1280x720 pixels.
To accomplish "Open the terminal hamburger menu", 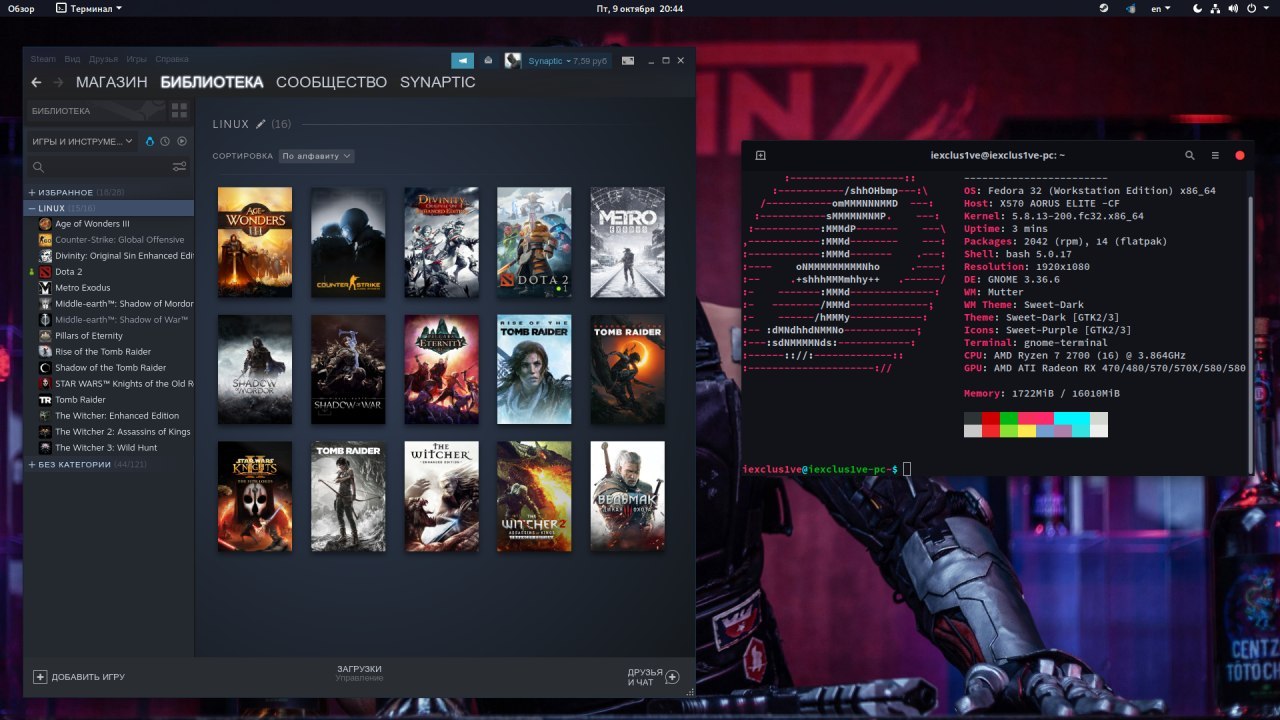I will tap(1215, 155).
